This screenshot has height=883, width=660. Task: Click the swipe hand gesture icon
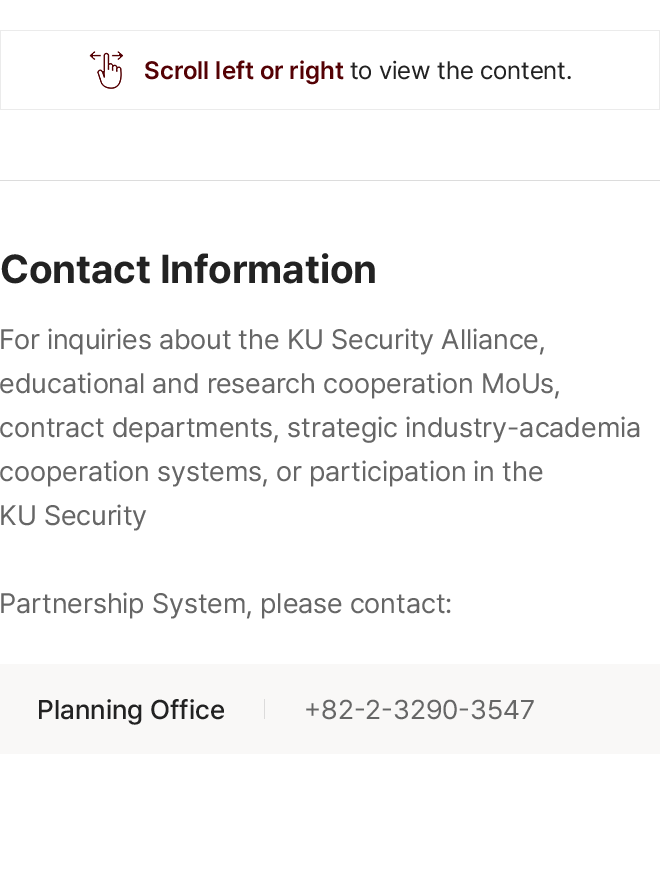[107, 70]
